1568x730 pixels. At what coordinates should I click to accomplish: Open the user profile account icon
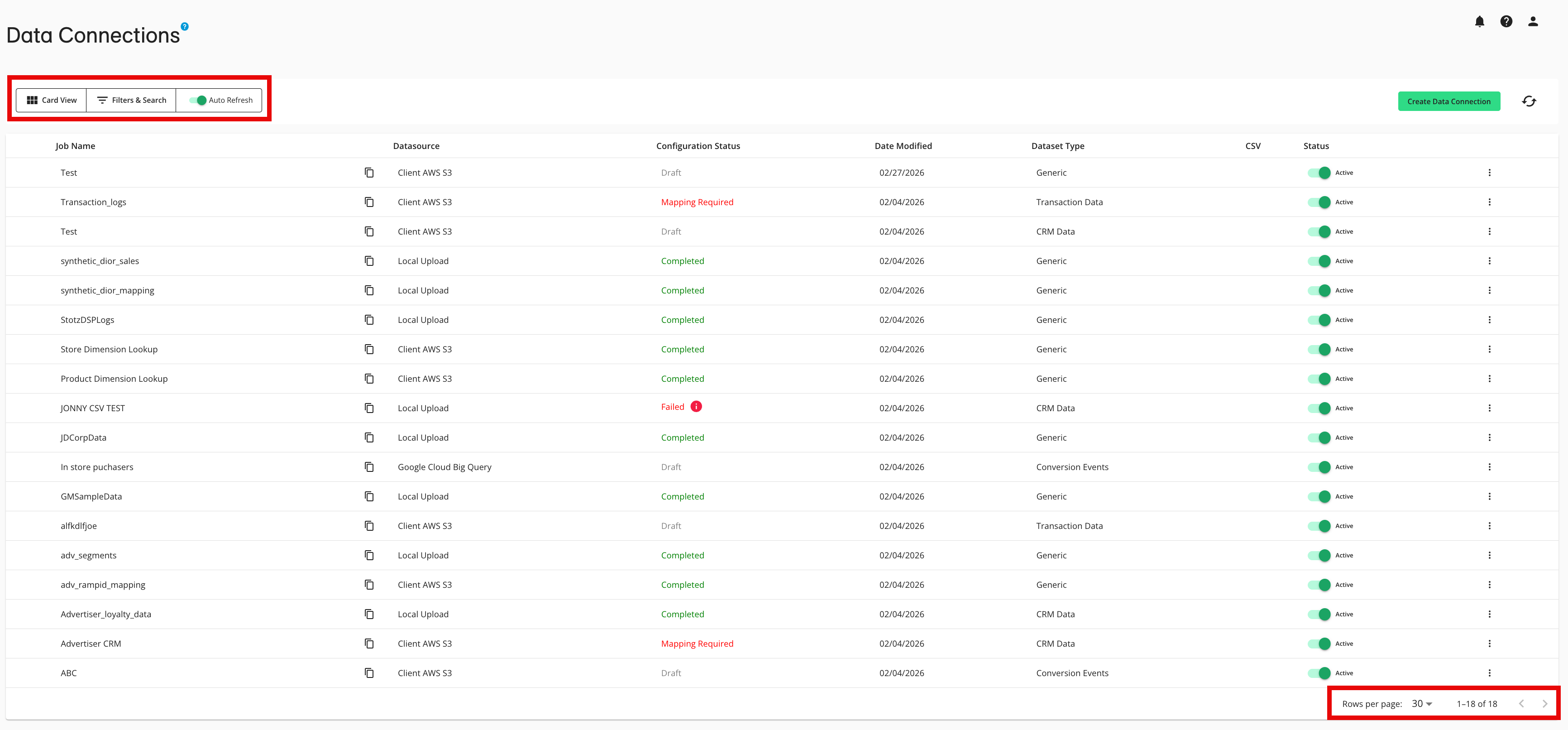(1532, 21)
